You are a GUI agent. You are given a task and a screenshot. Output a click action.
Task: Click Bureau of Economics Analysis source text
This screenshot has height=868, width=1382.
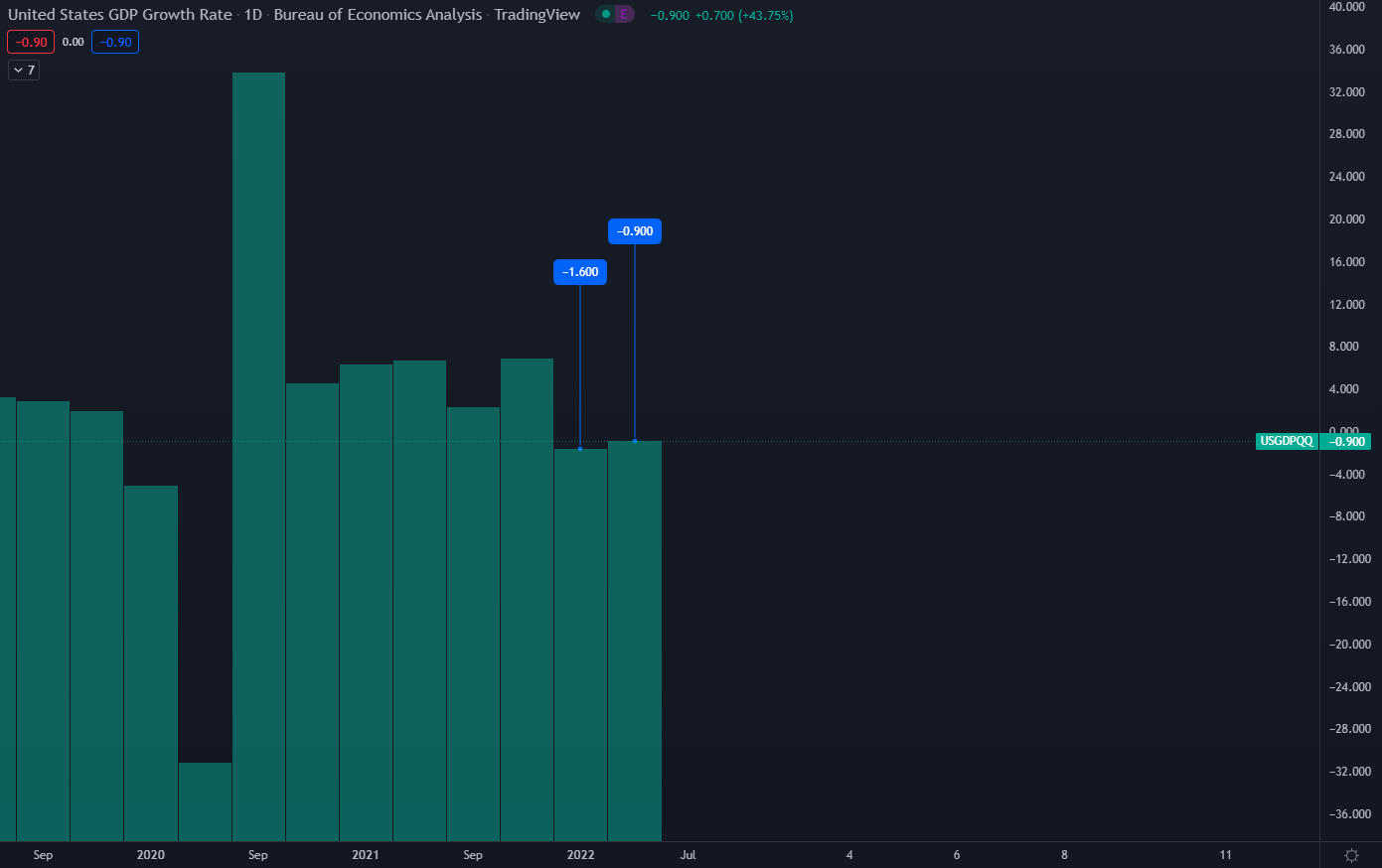coord(378,15)
